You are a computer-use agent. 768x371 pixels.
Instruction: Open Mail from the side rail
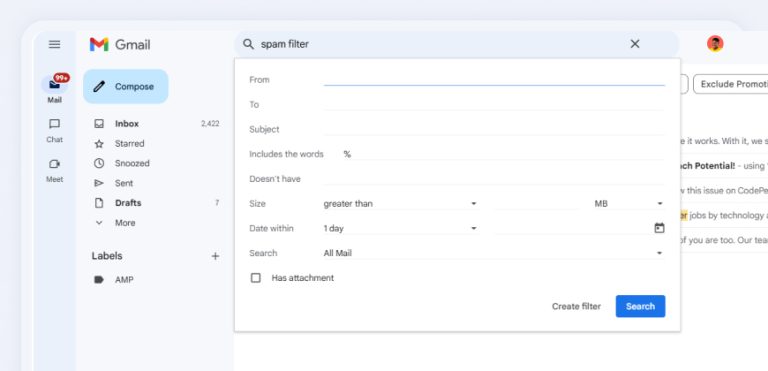point(54,89)
